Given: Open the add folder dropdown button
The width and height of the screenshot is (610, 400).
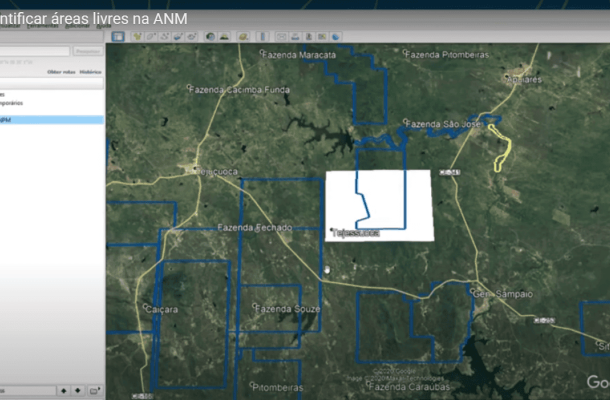Looking at the screenshot, I should [95, 390].
